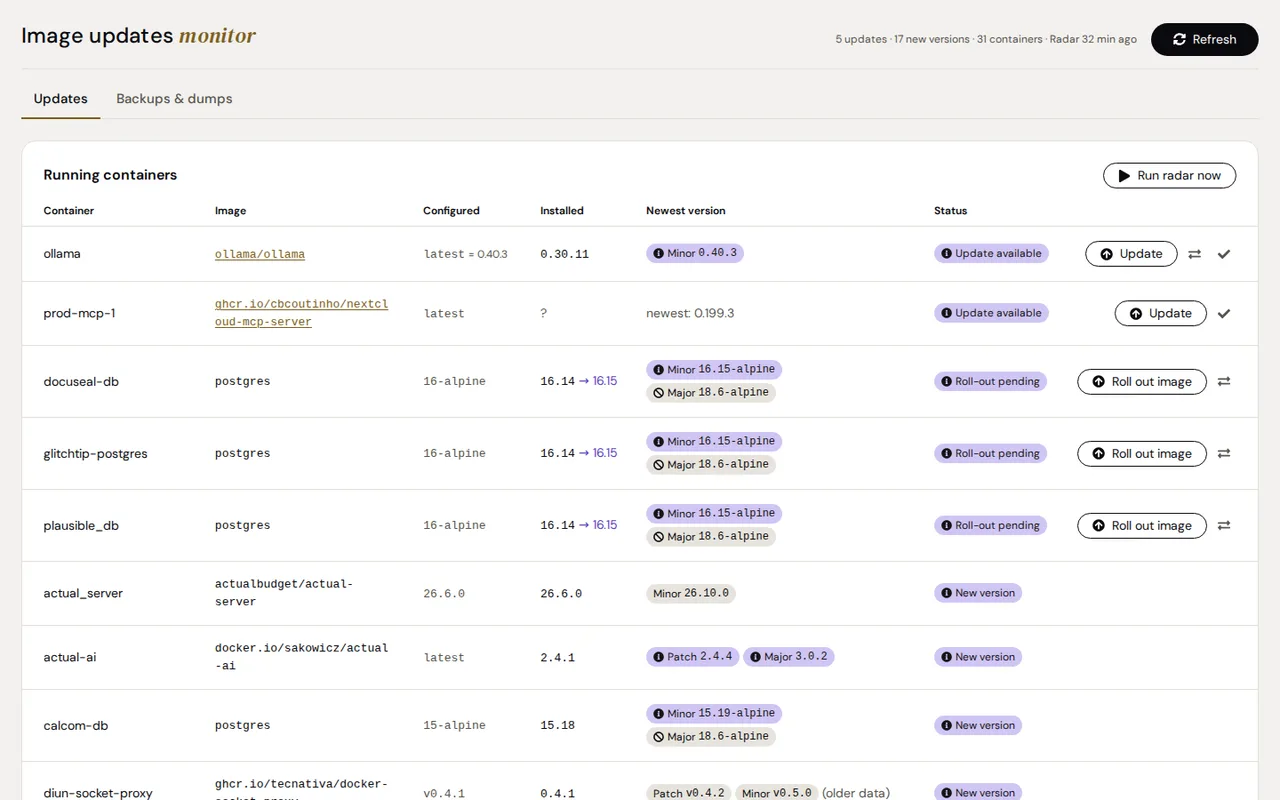
Task: Click the checkmark icon in ollama row
Action: (1224, 254)
